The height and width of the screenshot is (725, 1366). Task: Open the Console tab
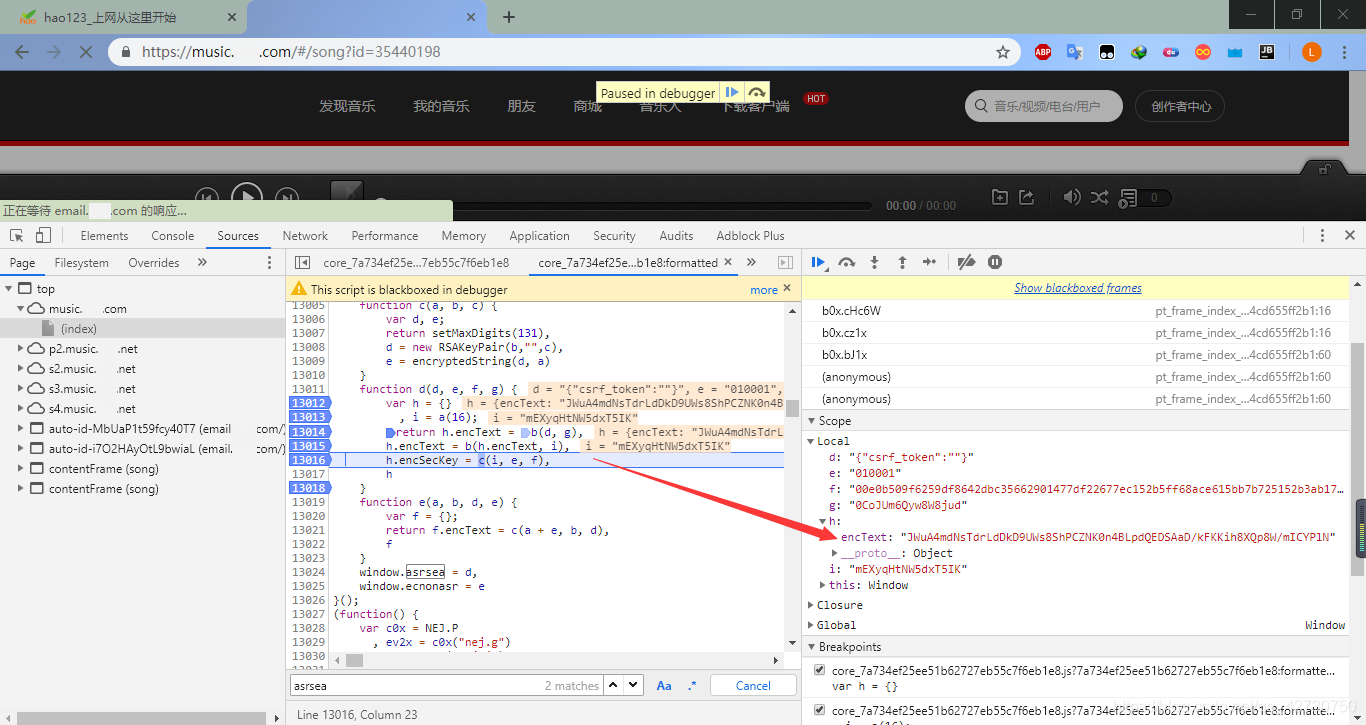173,236
